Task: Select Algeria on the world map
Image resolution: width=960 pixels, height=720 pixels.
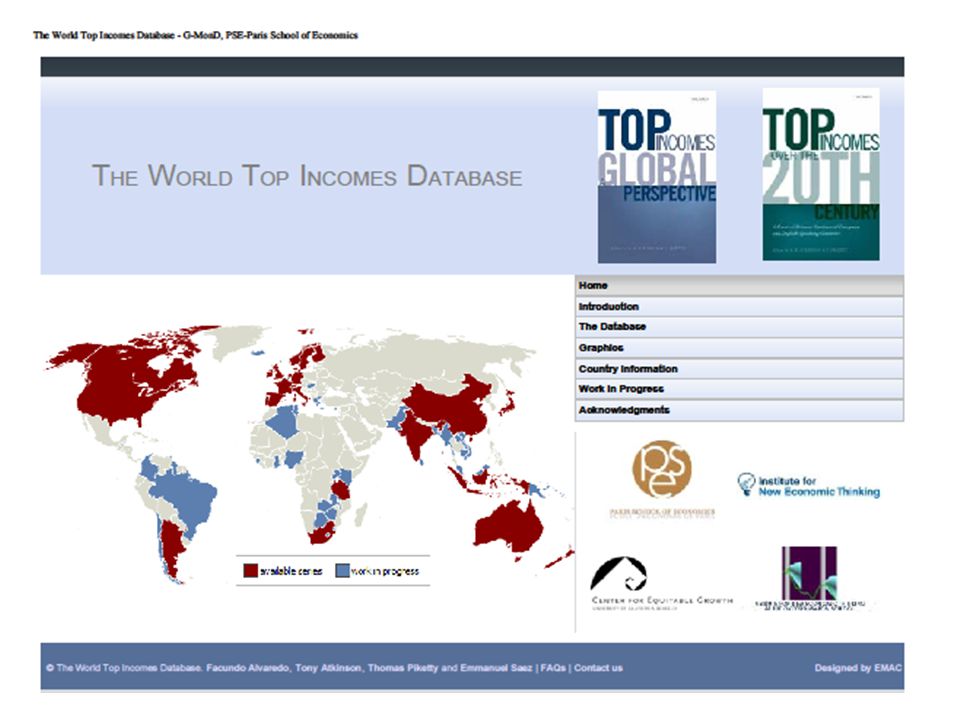Action: (x=283, y=421)
